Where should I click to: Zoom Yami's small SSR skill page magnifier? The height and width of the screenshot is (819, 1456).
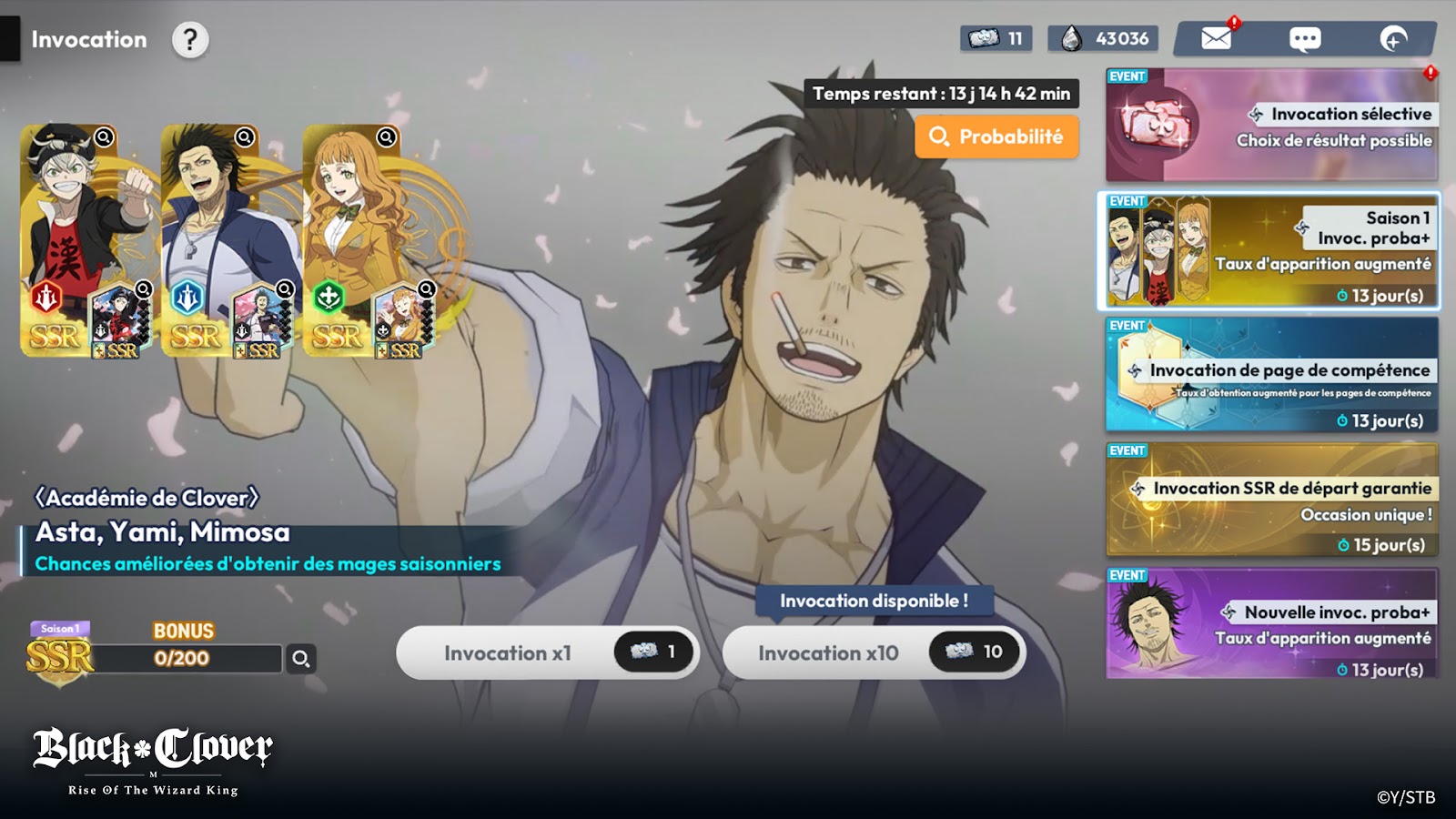pyautogui.click(x=285, y=289)
